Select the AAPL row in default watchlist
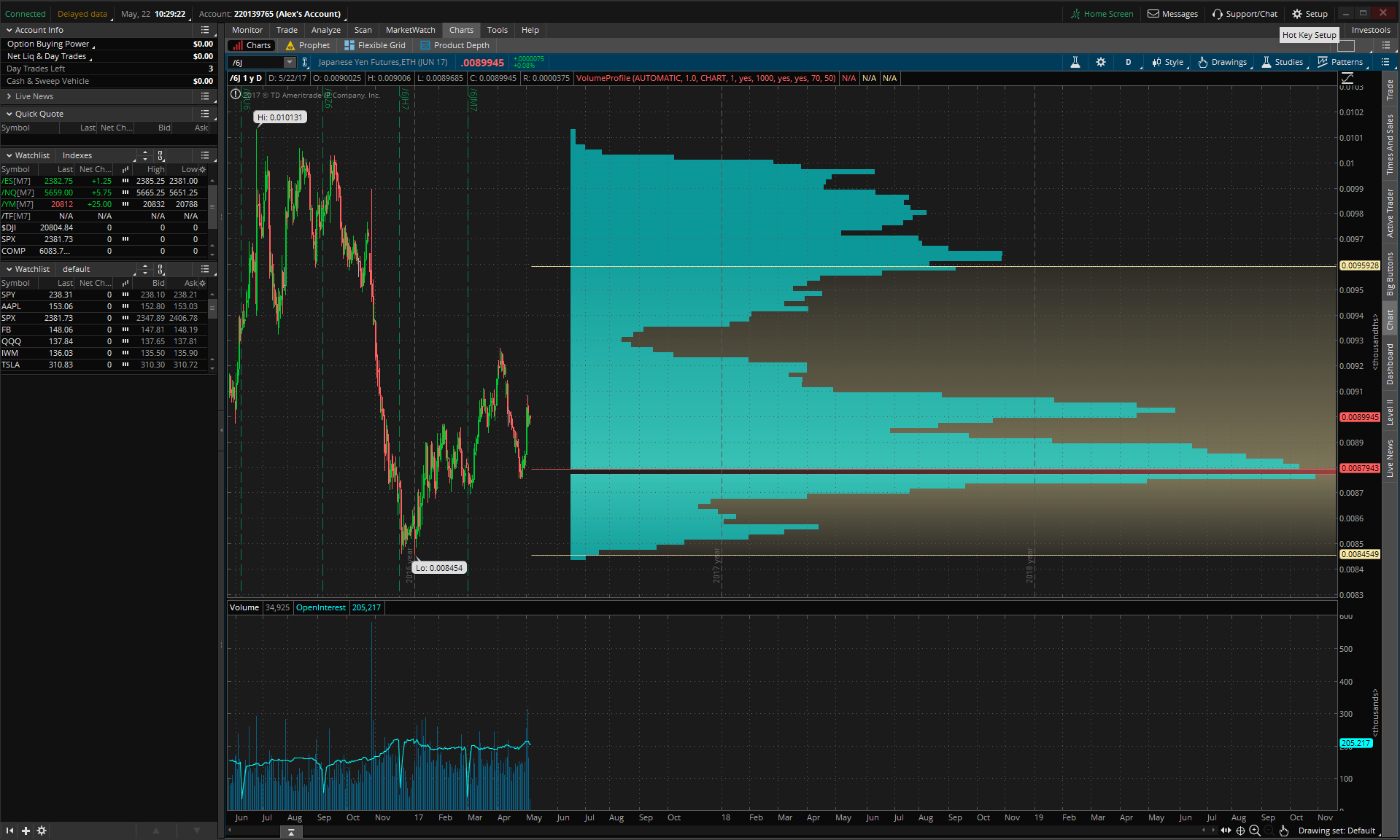Image resolution: width=1400 pixels, height=840 pixels. coord(104,306)
